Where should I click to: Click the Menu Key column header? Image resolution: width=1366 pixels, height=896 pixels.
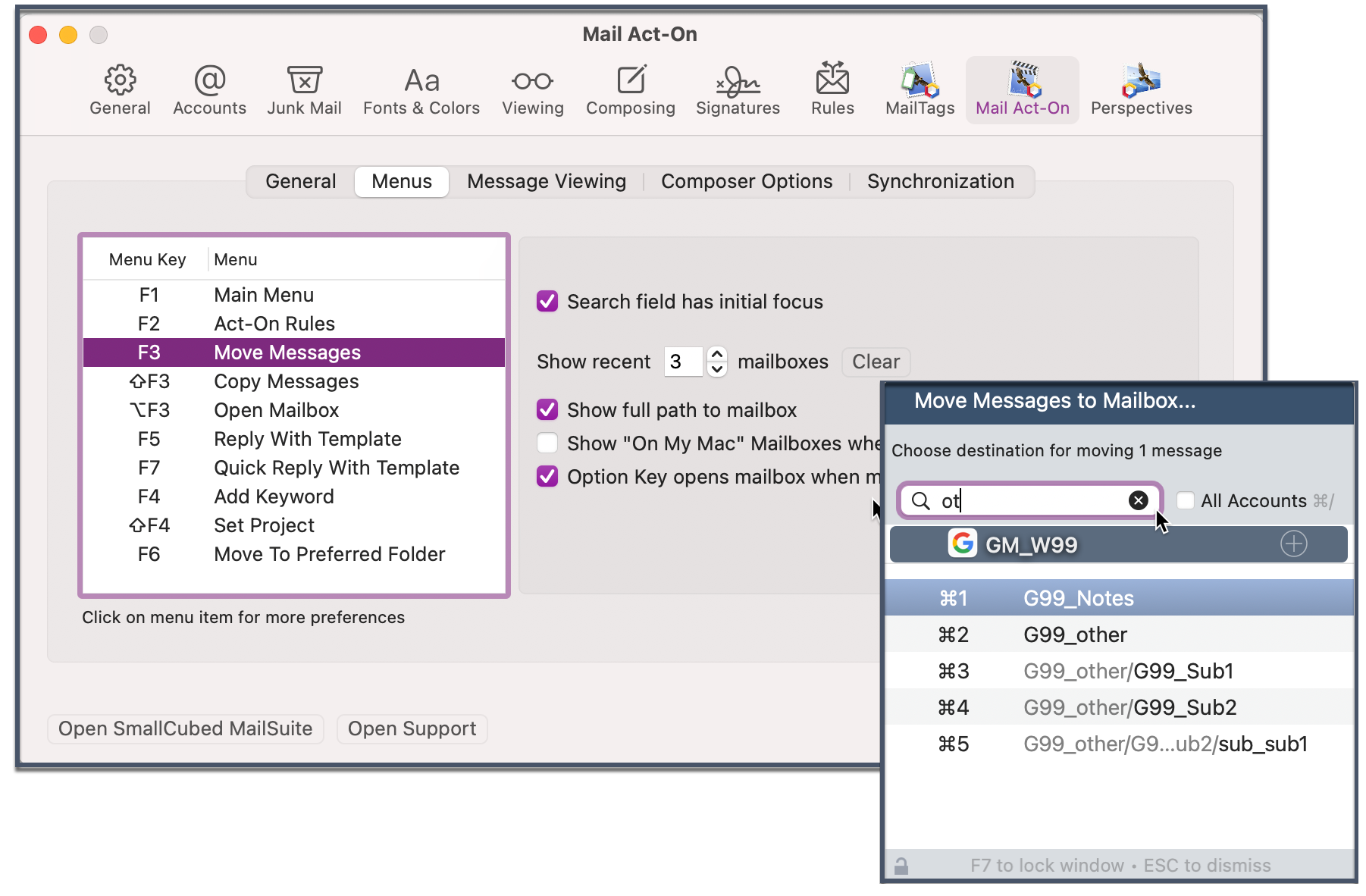pyautogui.click(x=147, y=259)
